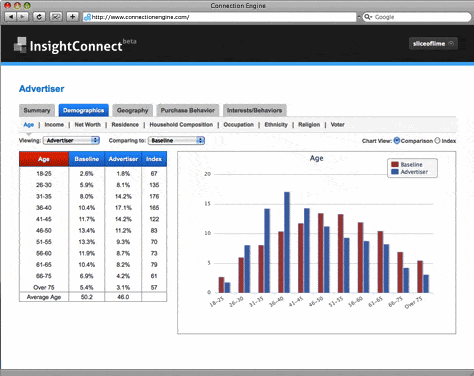The width and height of the screenshot is (474, 376).
Task: Open the Purchase Behavior tab
Action: 188,110
